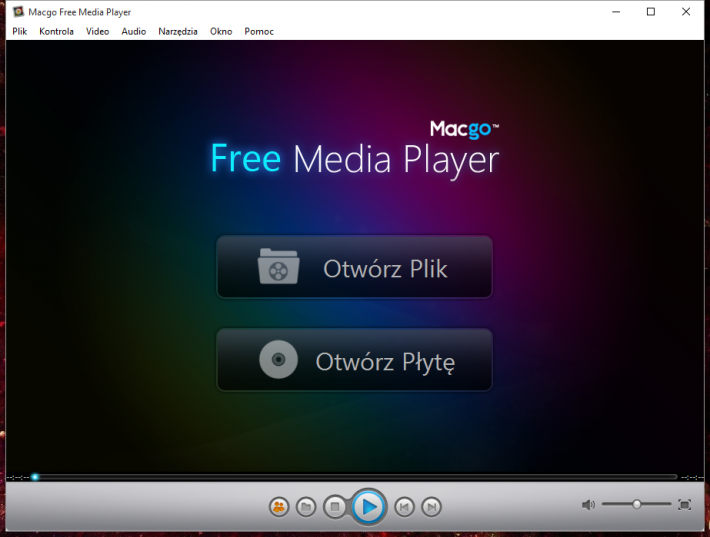This screenshot has height=537, width=710.
Task: Close the Macgo Free Media Player window
Action: [686, 12]
